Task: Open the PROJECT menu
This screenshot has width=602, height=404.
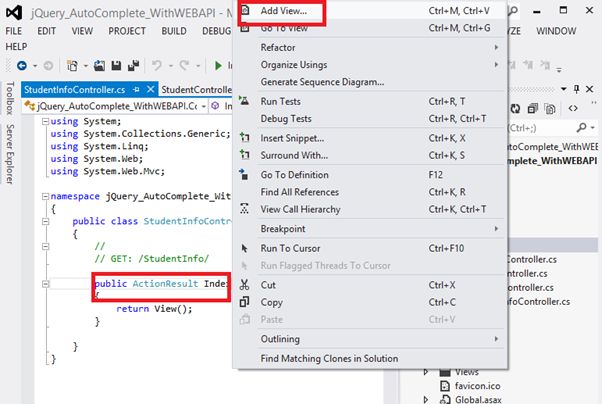Action: pos(127,31)
